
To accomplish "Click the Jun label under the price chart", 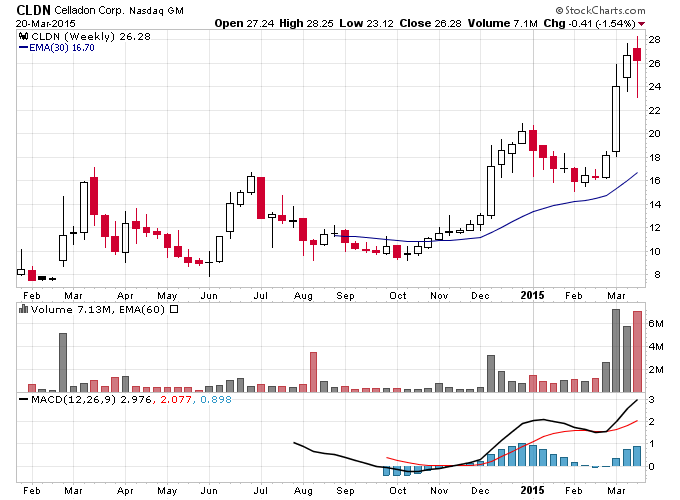I will (x=209, y=296).
